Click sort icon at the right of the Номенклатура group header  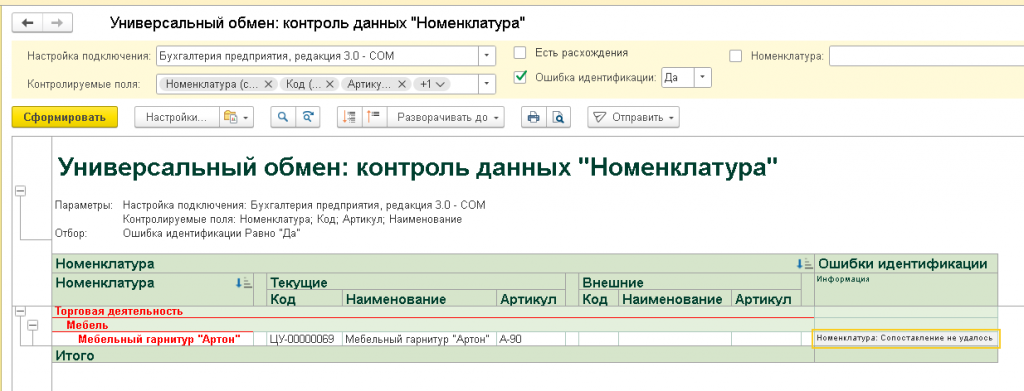pos(804,264)
